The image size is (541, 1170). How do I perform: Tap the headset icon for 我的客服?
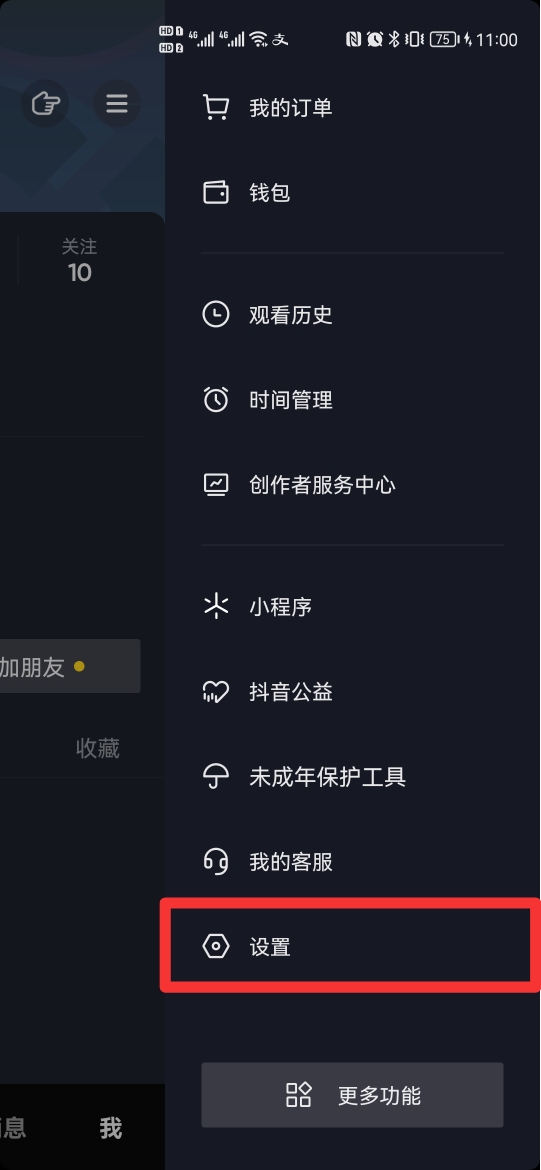pyautogui.click(x=216, y=862)
